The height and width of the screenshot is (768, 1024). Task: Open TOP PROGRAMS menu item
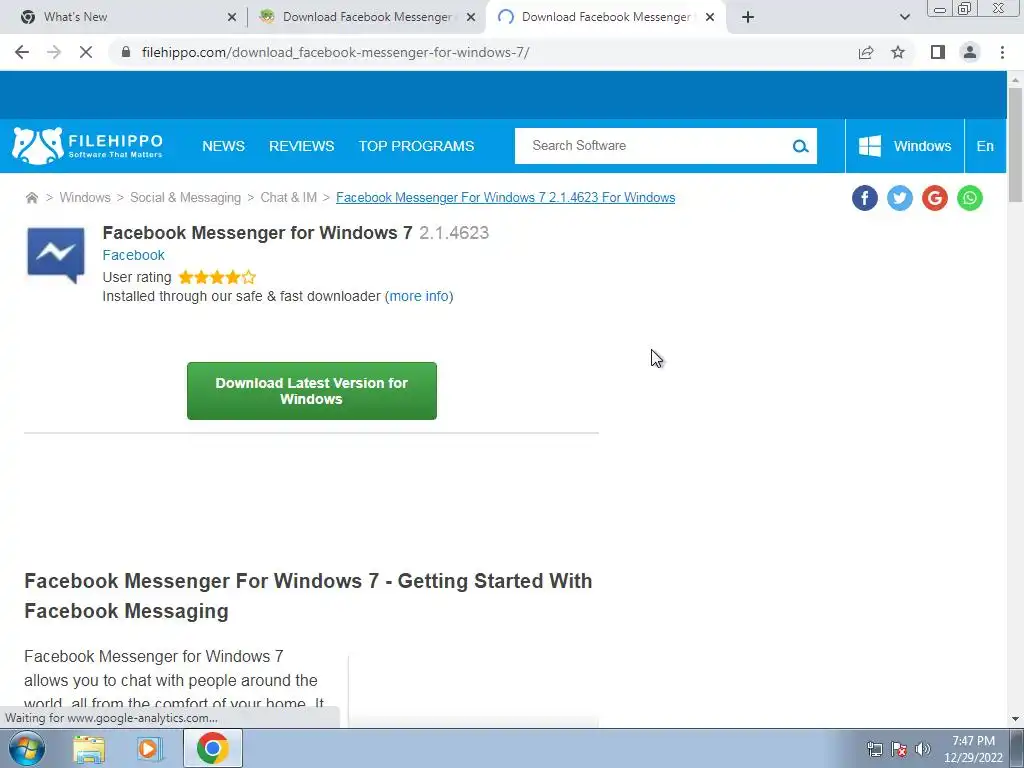[x=416, y=146]
